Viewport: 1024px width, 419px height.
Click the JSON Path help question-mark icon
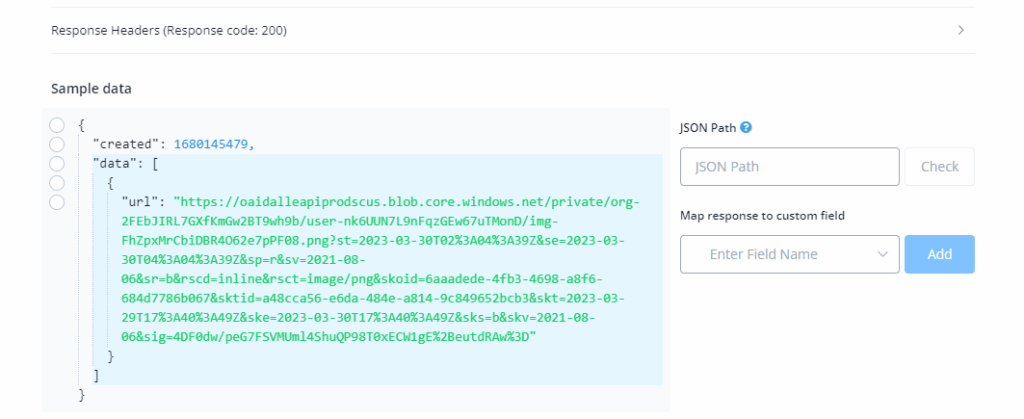tap(746, 128)
